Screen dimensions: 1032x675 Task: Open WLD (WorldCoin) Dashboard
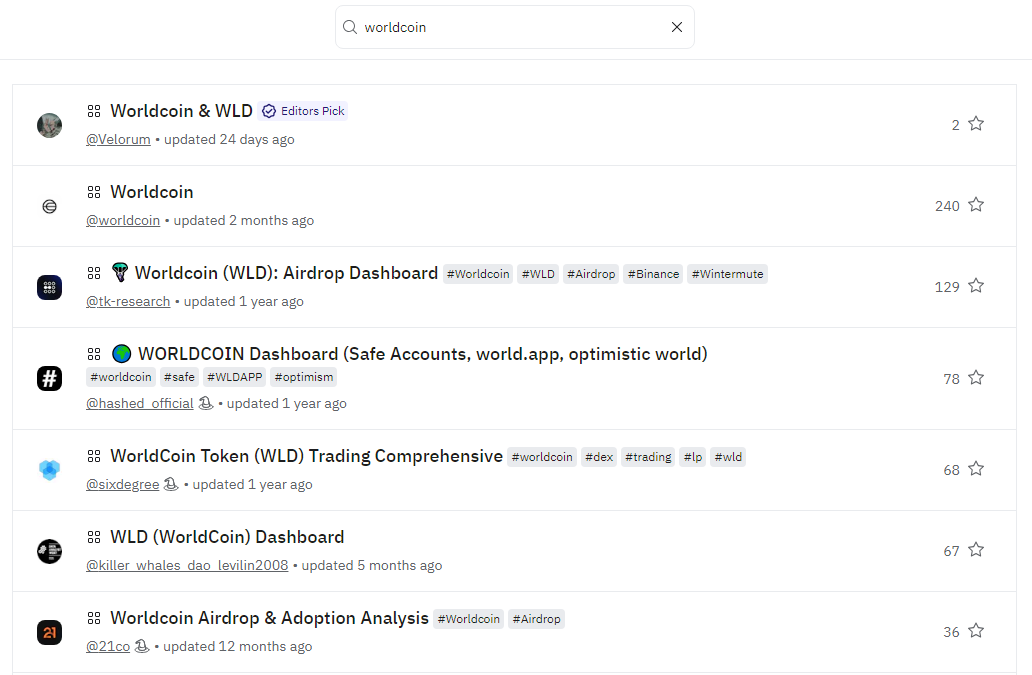[227, 537]
